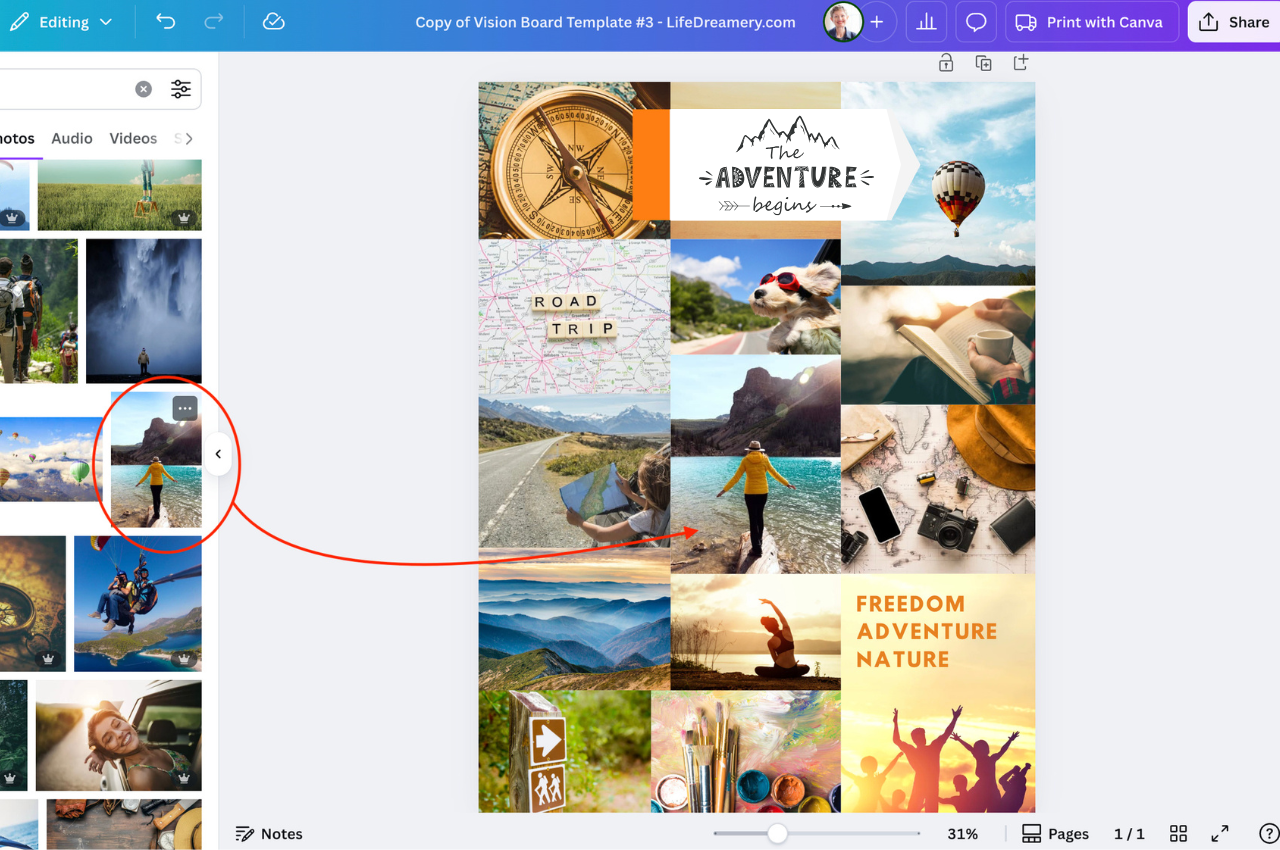
Task: Click the Share button
Action: (1234, 22)
